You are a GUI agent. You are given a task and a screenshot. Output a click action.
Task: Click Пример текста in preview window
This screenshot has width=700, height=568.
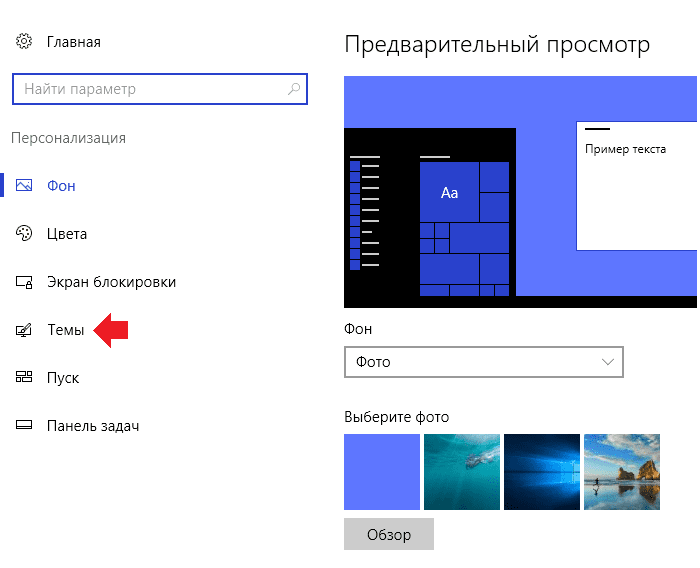point(625,149)
